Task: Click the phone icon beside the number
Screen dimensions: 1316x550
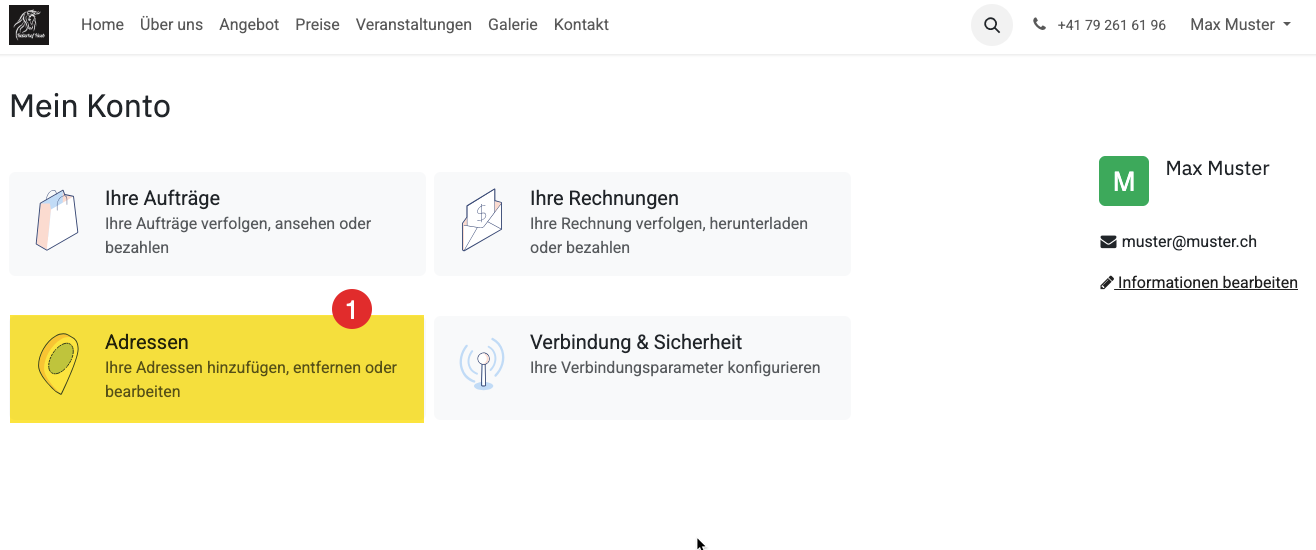Action: (x=1039, y=25)
